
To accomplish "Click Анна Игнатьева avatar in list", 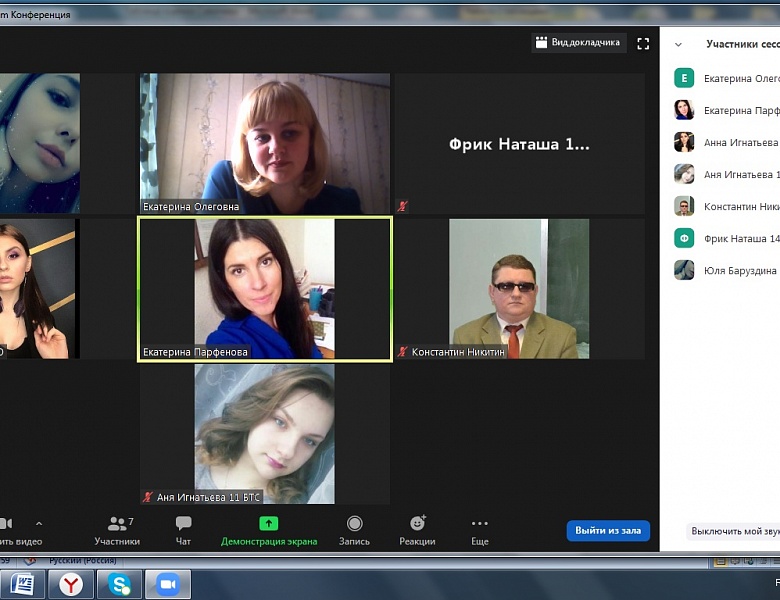I will (x=684, y=142).
